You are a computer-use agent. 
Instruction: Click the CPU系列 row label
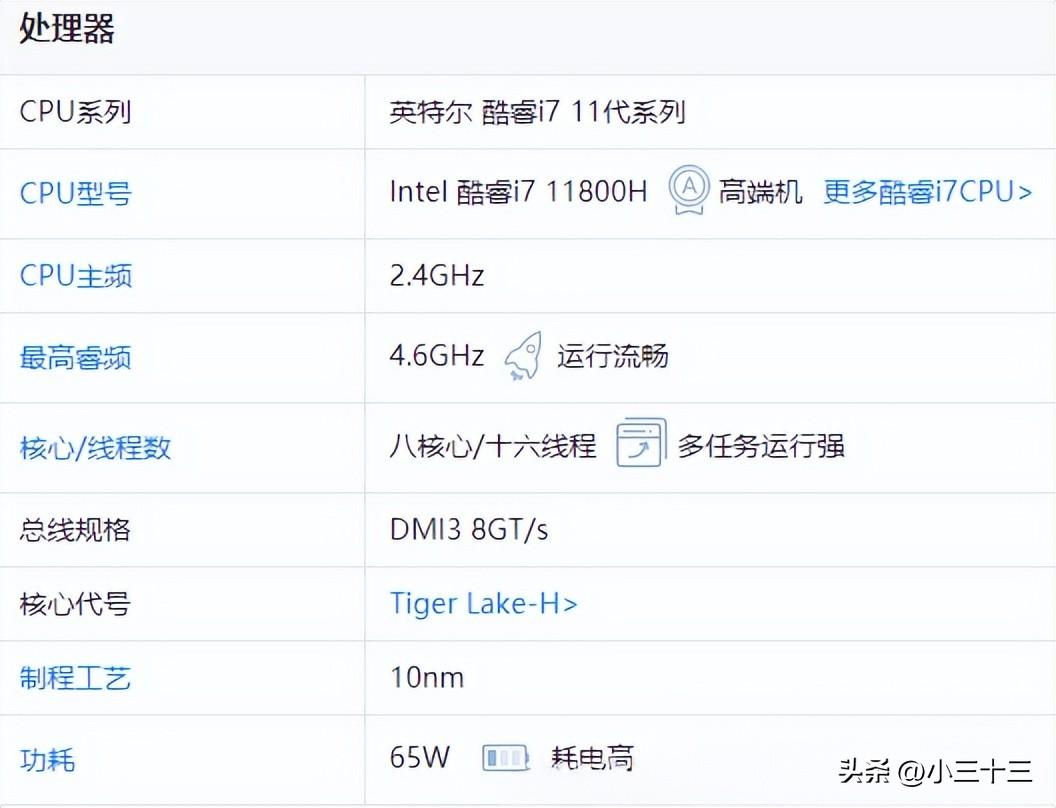tap(75, 112)
